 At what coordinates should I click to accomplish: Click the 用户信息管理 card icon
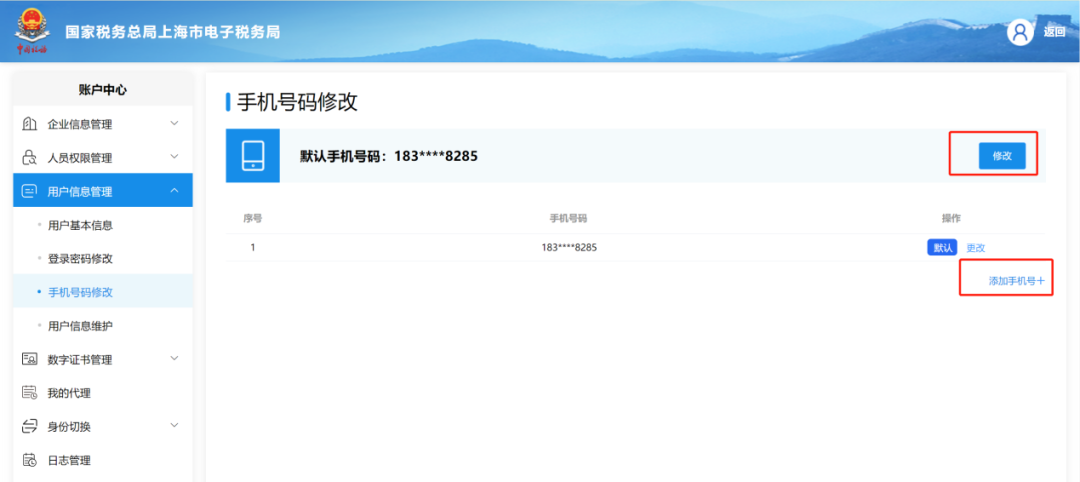(30, 191)
